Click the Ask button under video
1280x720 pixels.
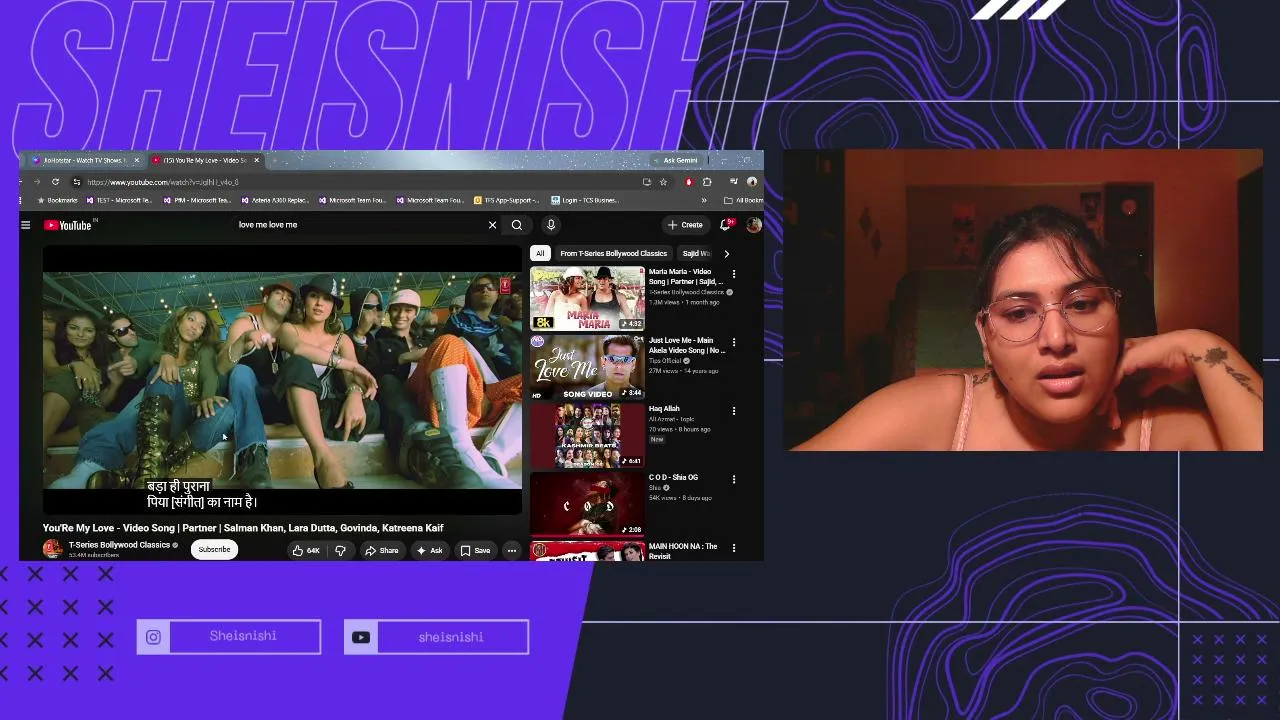(430, 550)
